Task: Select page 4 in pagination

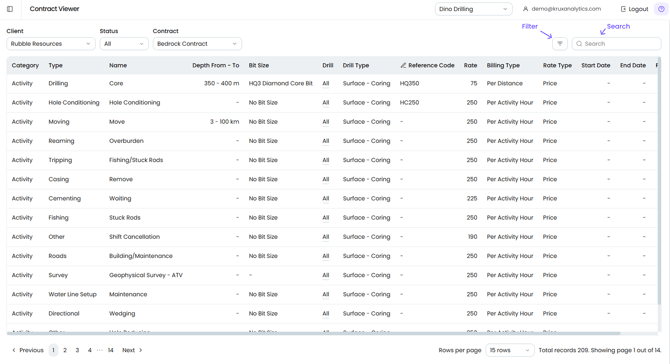Action: pos(89,350)
